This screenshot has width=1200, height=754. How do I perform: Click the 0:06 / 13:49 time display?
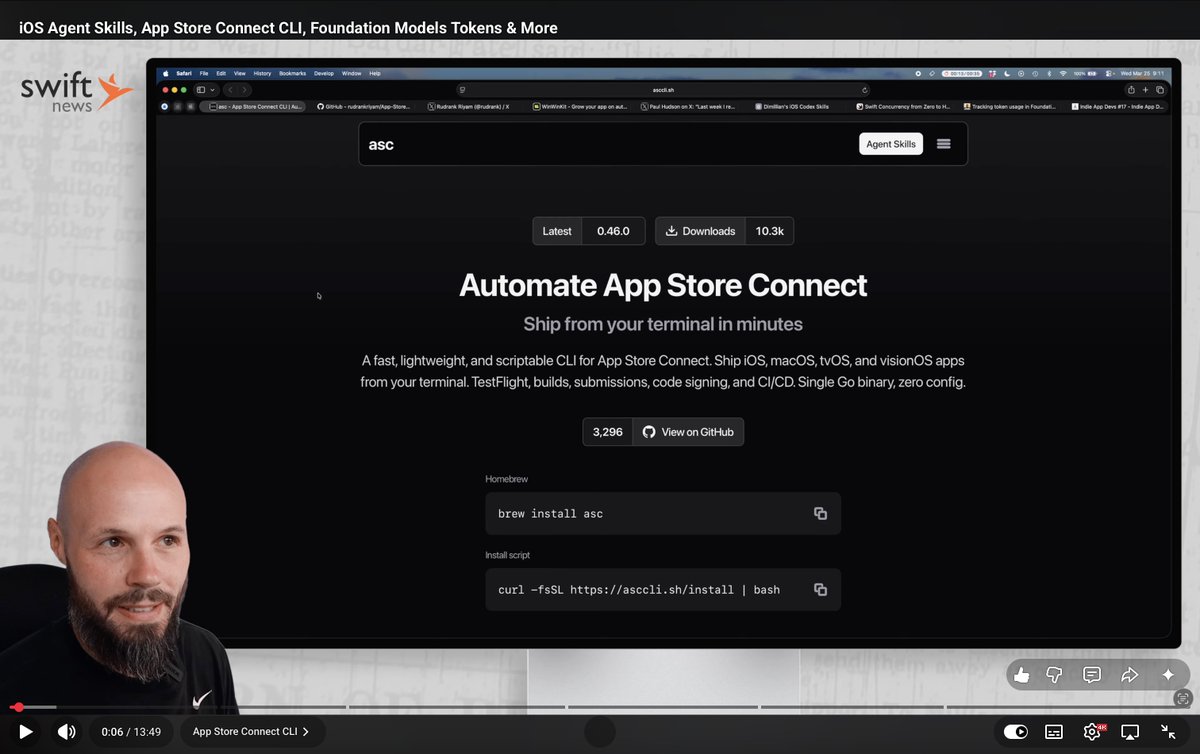coord(131,731)
